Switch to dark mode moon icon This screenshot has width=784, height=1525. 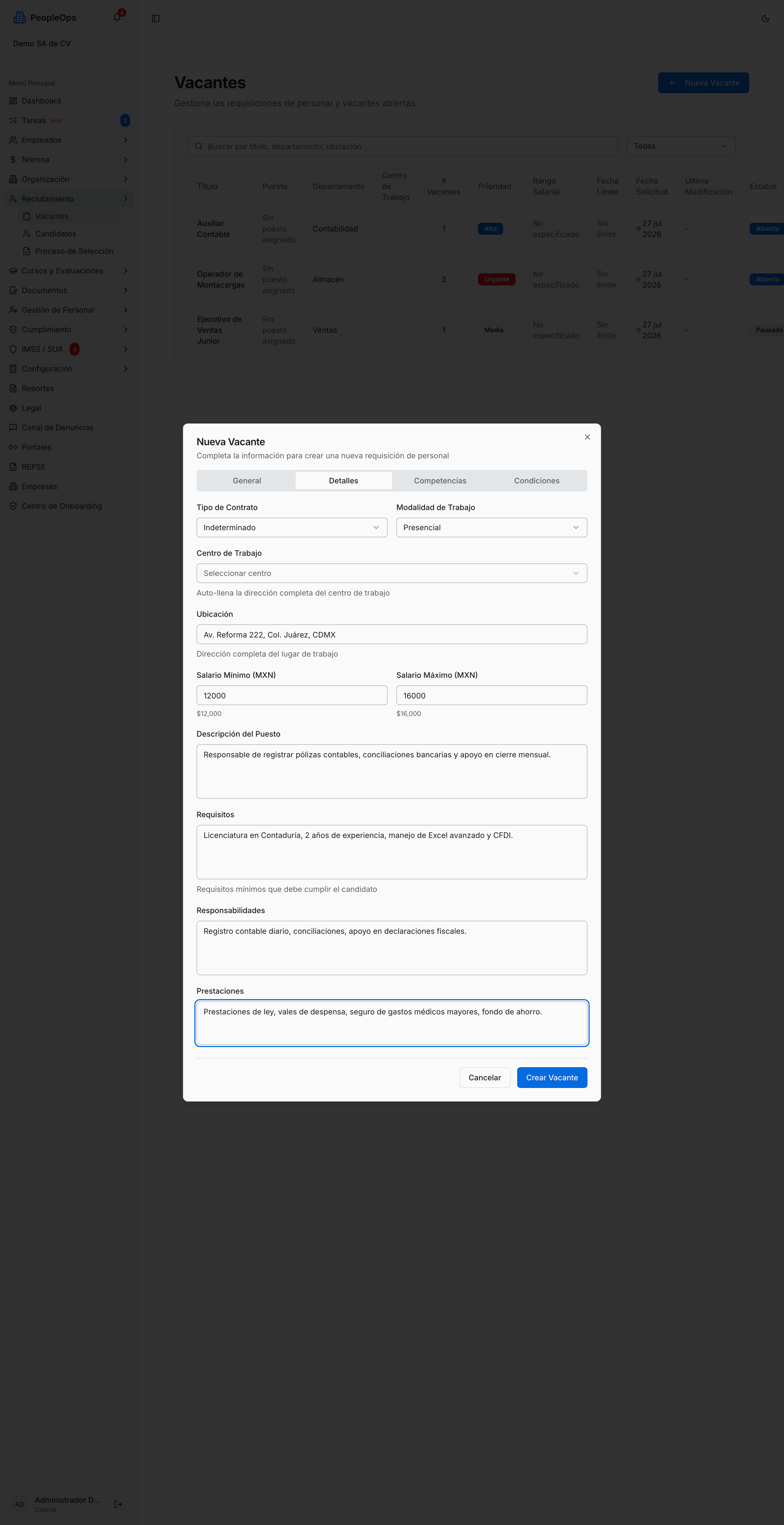click(765, 18)
